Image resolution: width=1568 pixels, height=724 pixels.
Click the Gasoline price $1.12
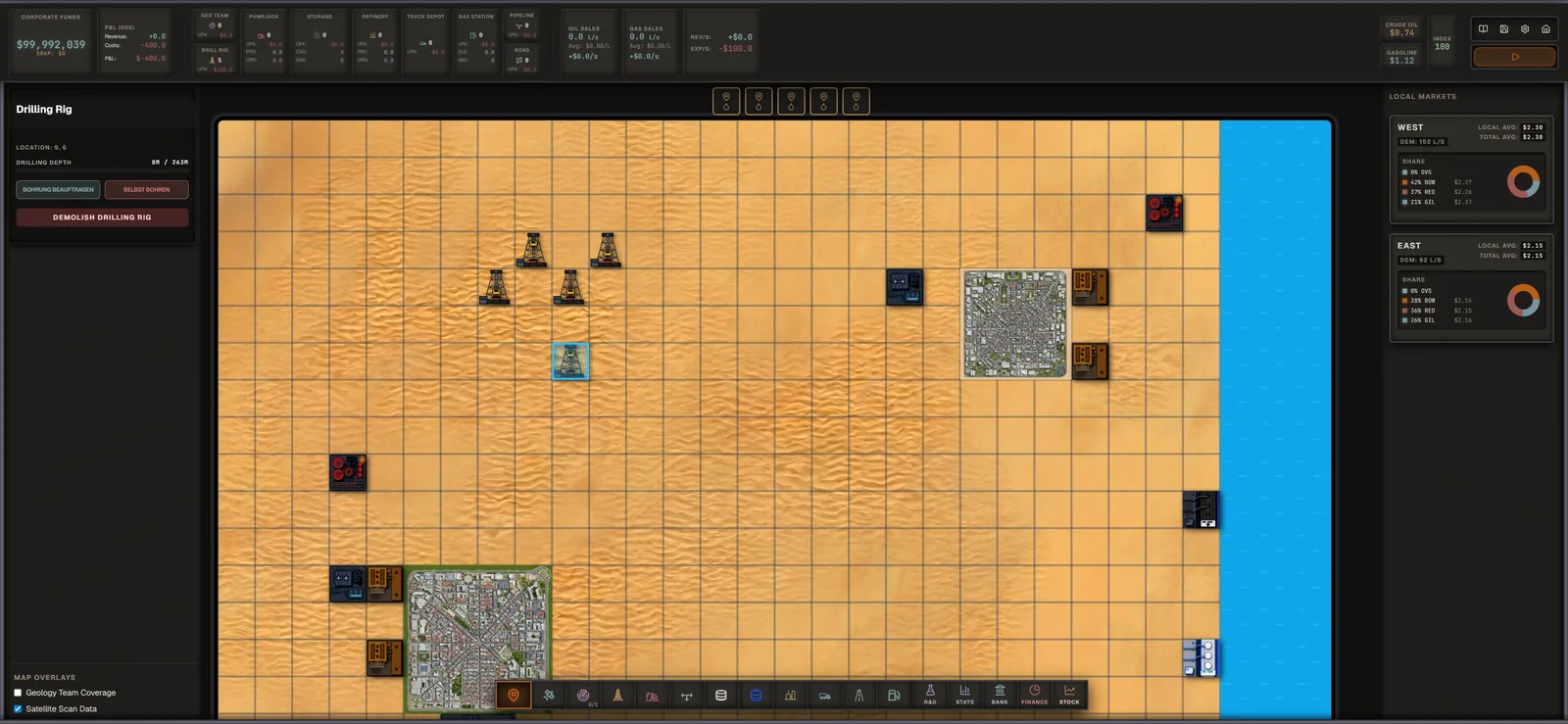tap(1401, 61)
